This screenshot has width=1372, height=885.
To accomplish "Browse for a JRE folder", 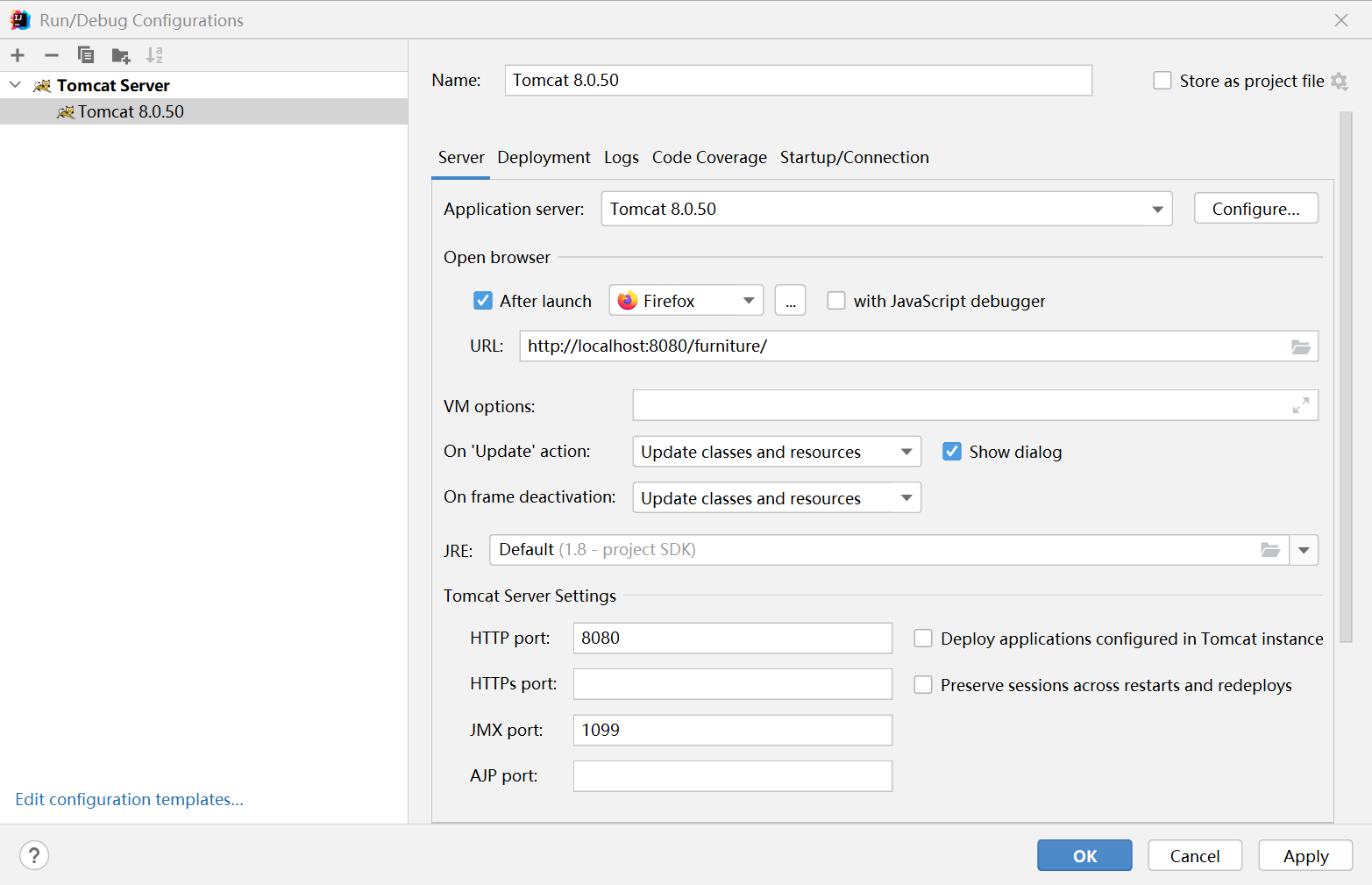I will click(1270, 550).
